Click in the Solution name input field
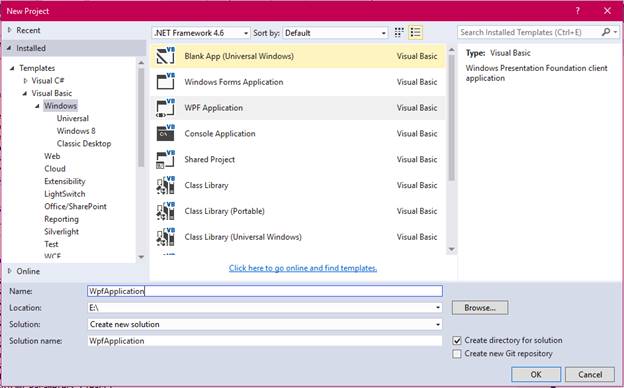Image resolution: width=624 pixels, height=388 pixels. [265, 341]
